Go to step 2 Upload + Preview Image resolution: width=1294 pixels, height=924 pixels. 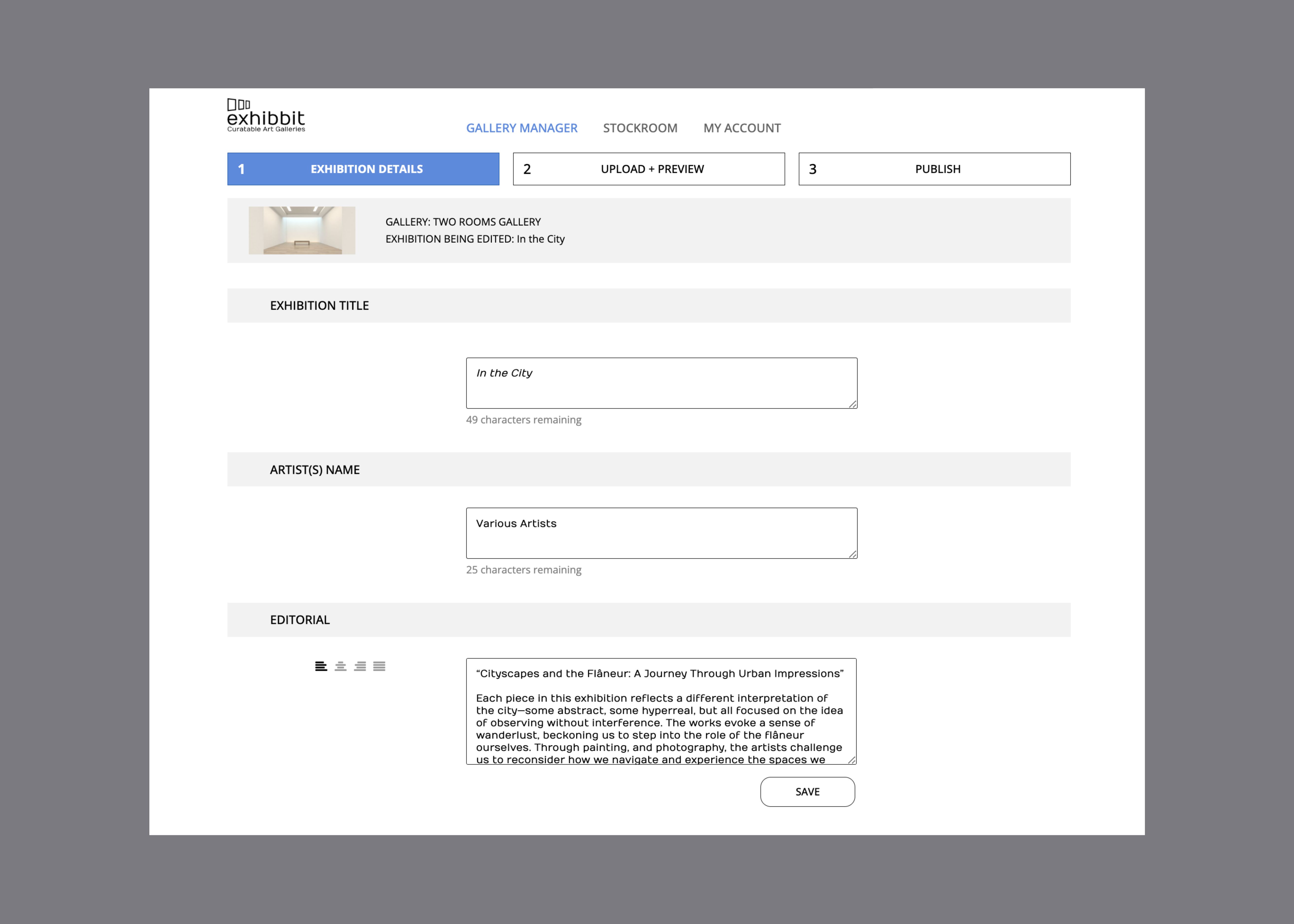pyautogui.click(x=649, y=169)
